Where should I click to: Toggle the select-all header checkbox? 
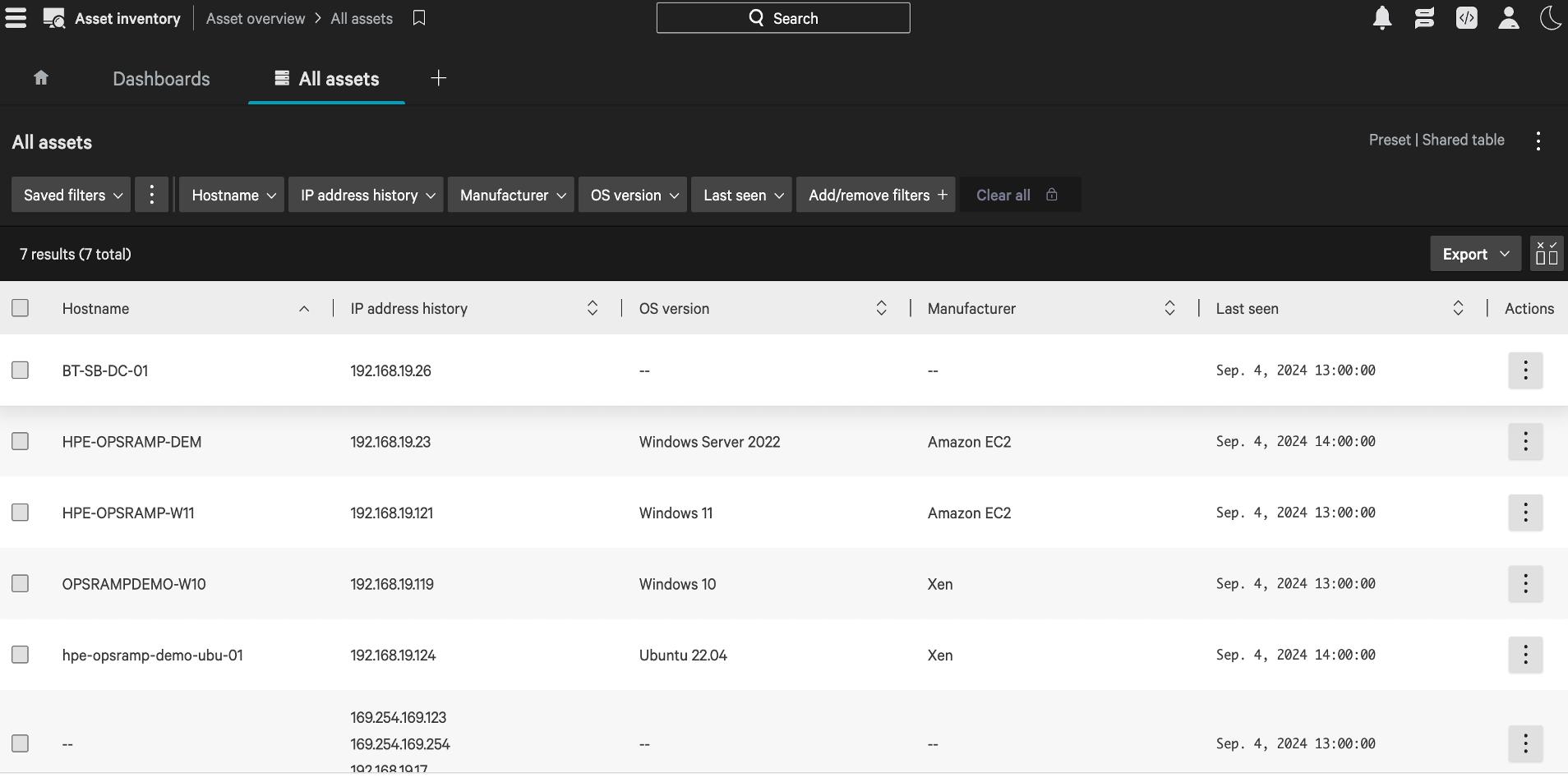click(x=21, y=308)
